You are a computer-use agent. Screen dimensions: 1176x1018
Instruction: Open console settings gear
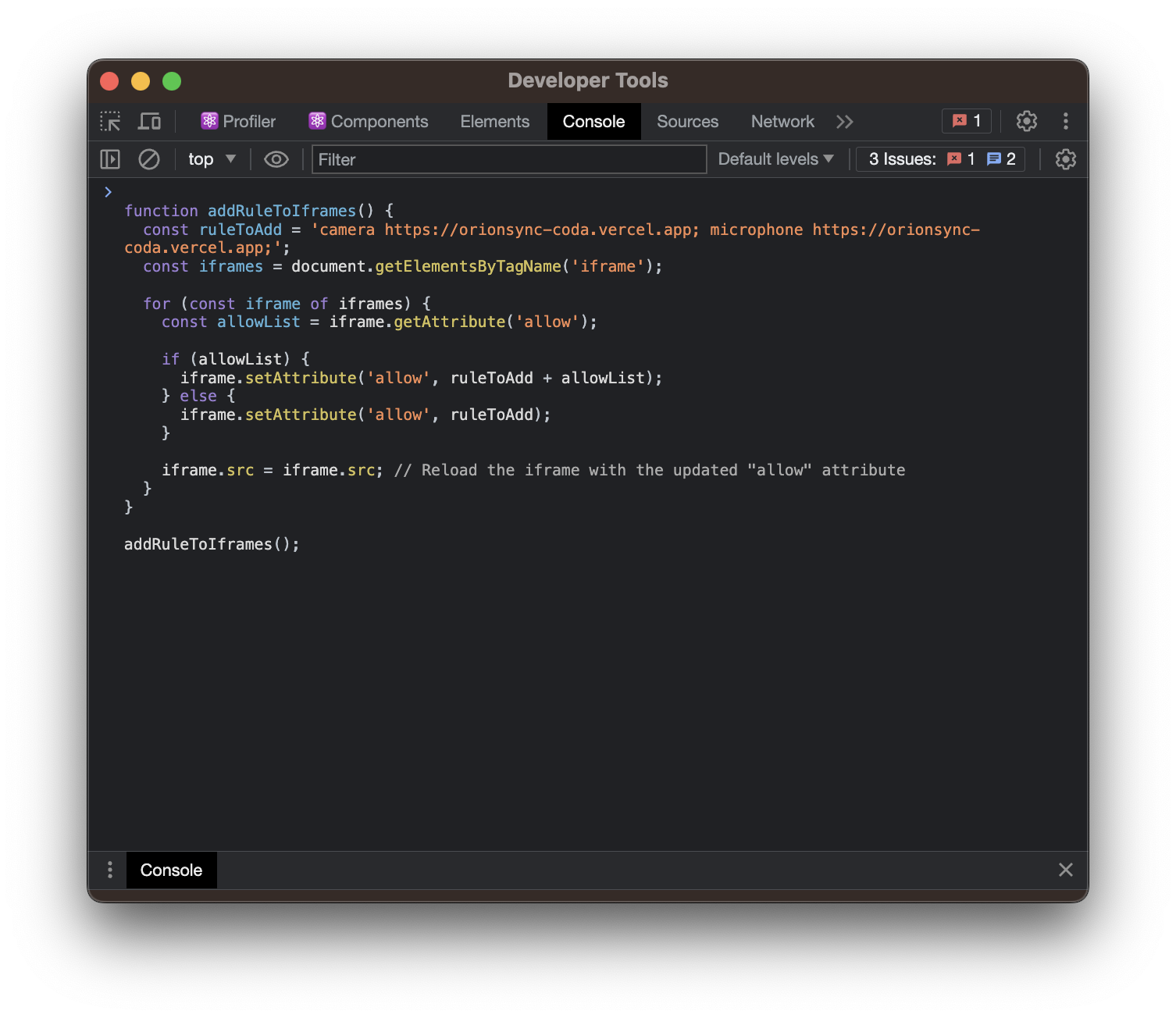(1066, 159)
